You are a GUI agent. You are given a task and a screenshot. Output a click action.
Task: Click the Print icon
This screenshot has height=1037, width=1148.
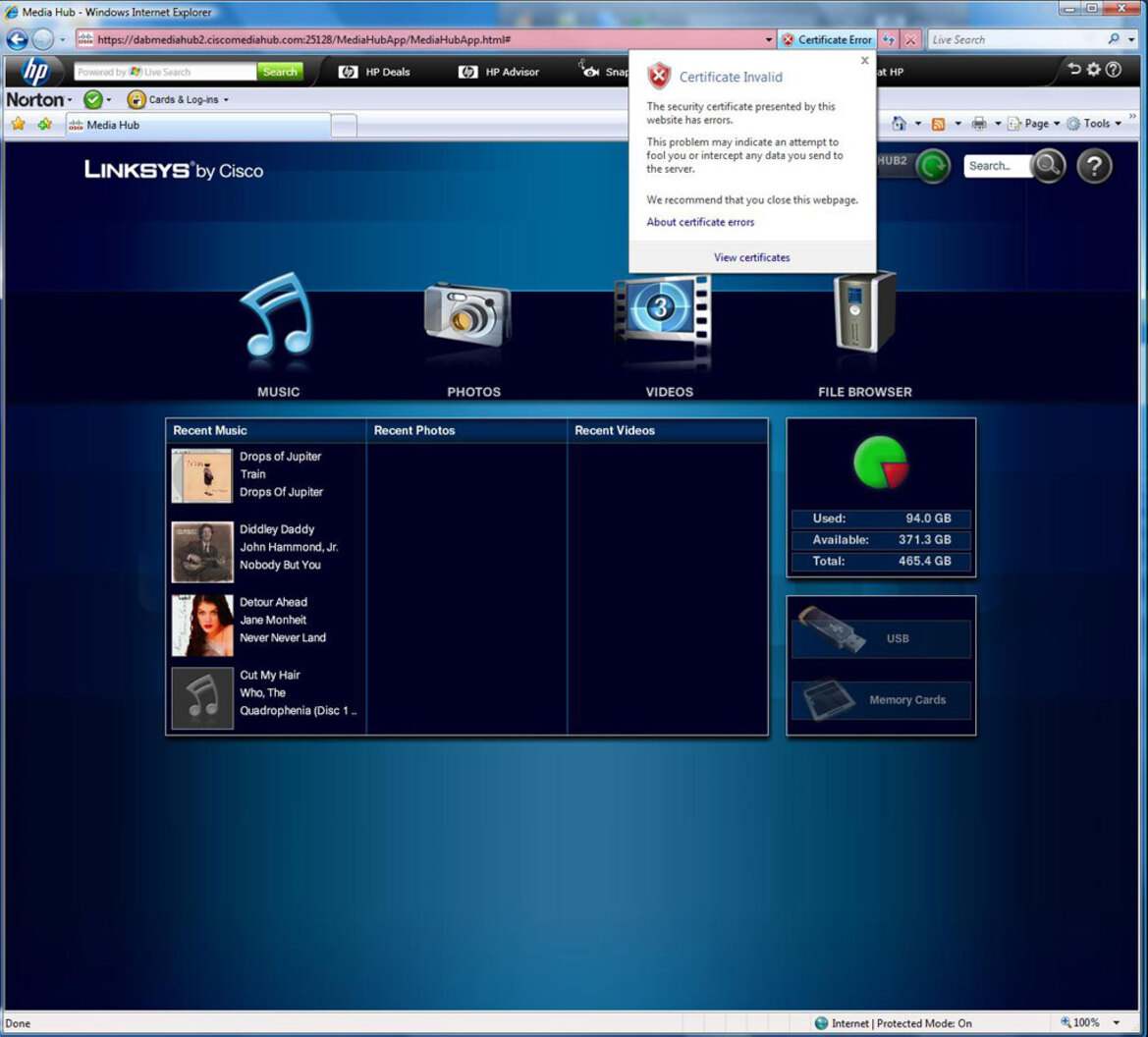979,124
